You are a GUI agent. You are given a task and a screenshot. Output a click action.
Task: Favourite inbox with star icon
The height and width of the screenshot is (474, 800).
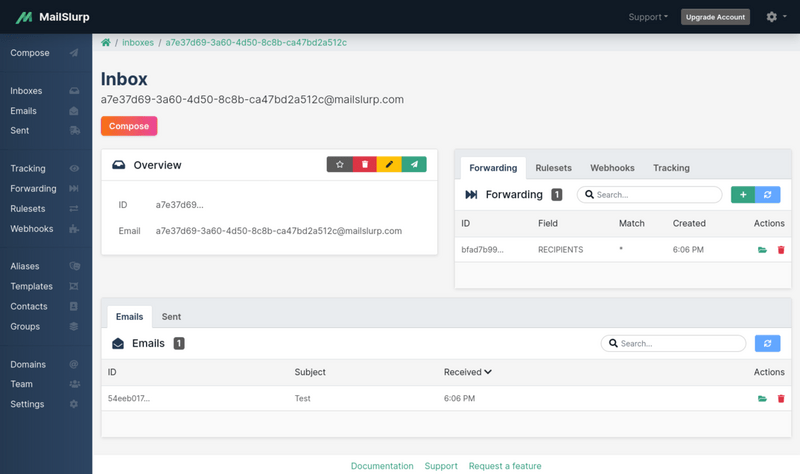pos(340,164)
